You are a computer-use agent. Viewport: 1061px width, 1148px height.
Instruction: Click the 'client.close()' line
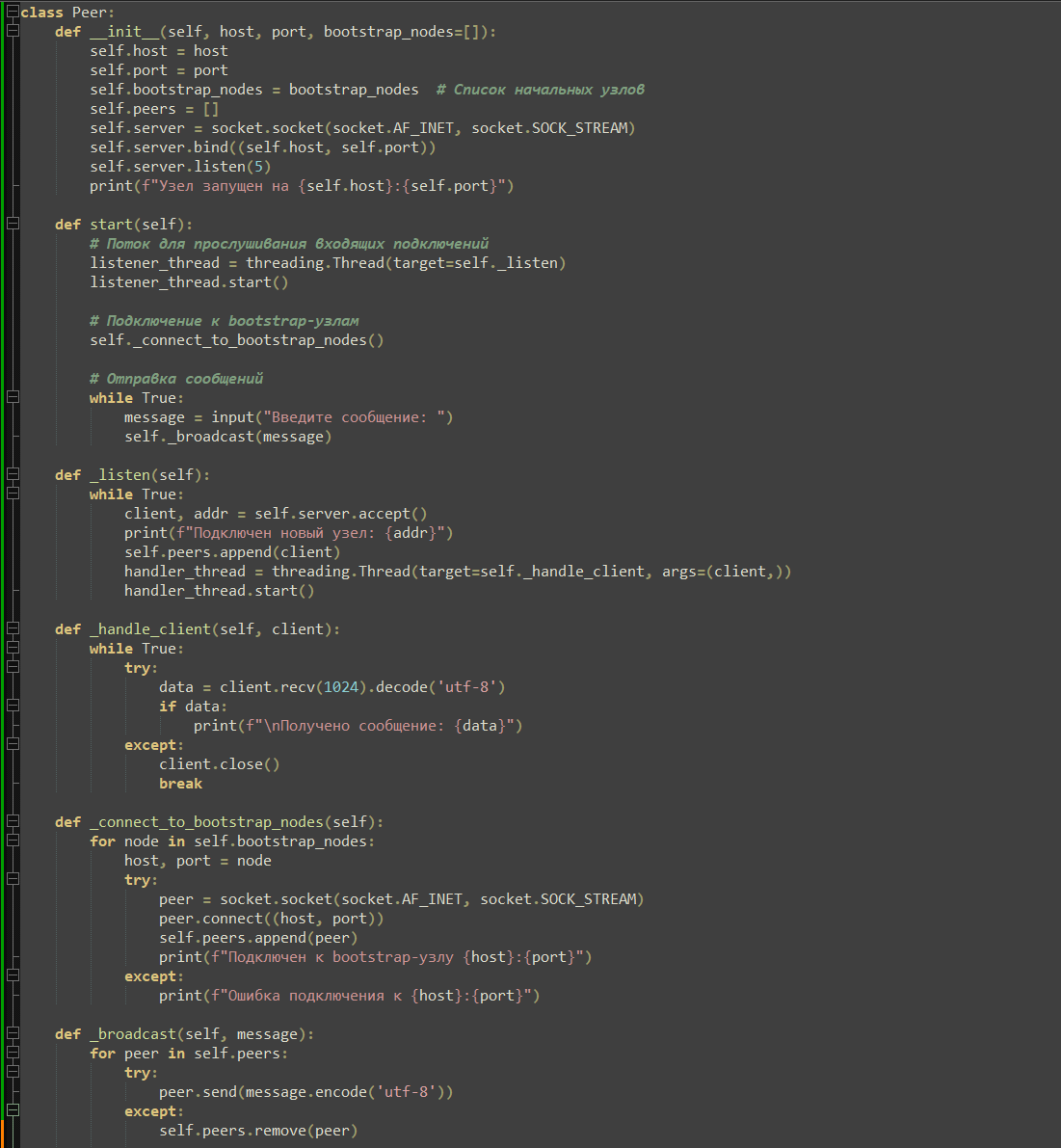click(x=220, y=764)
